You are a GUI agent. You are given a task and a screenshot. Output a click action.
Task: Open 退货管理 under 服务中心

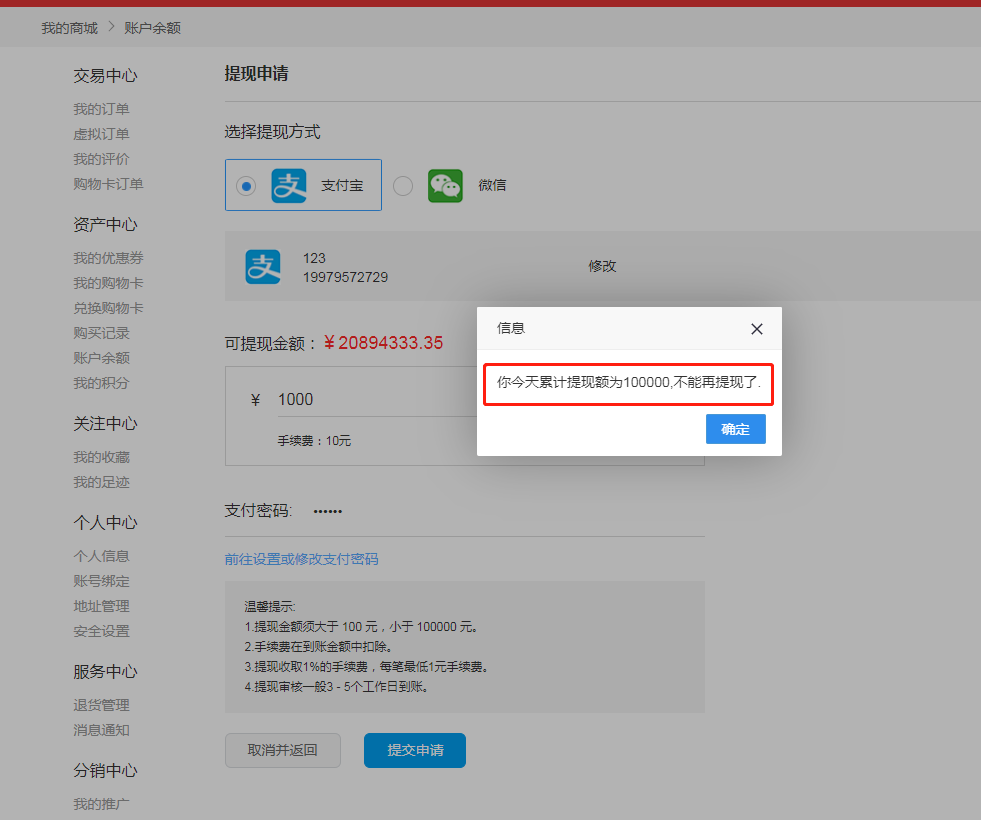click(x=101, y=705)
